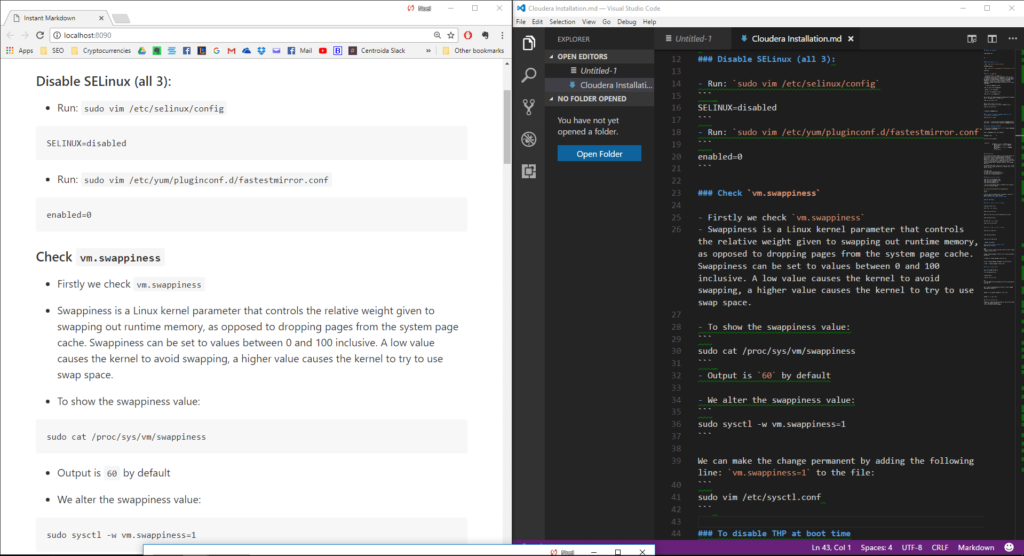The height and width of the screenshot is (556, 1024).
Task: Show hidden bookmarks with the chevron
Action: [x=428, y=50]
